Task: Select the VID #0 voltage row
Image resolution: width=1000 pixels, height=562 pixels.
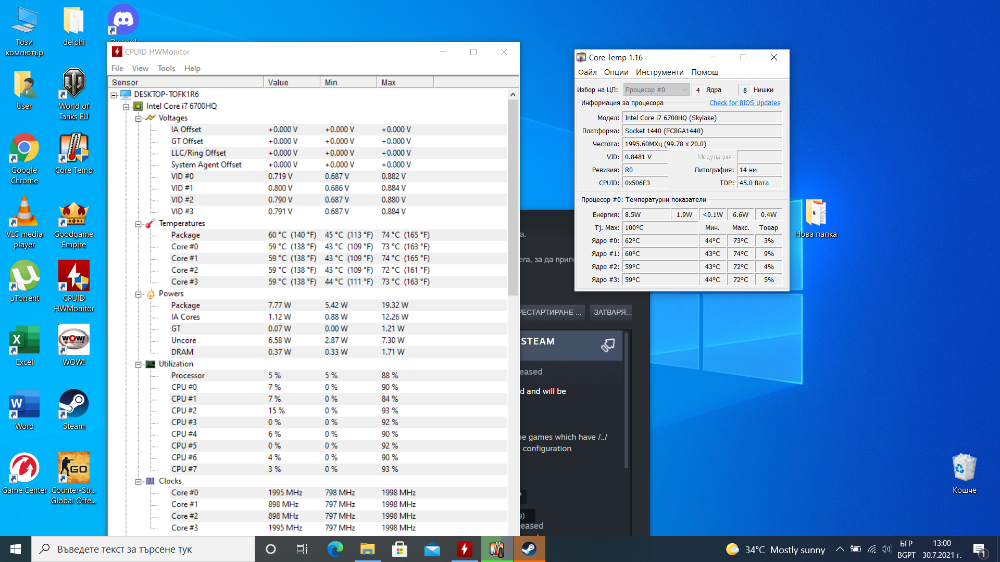Action: coord(308,176)
